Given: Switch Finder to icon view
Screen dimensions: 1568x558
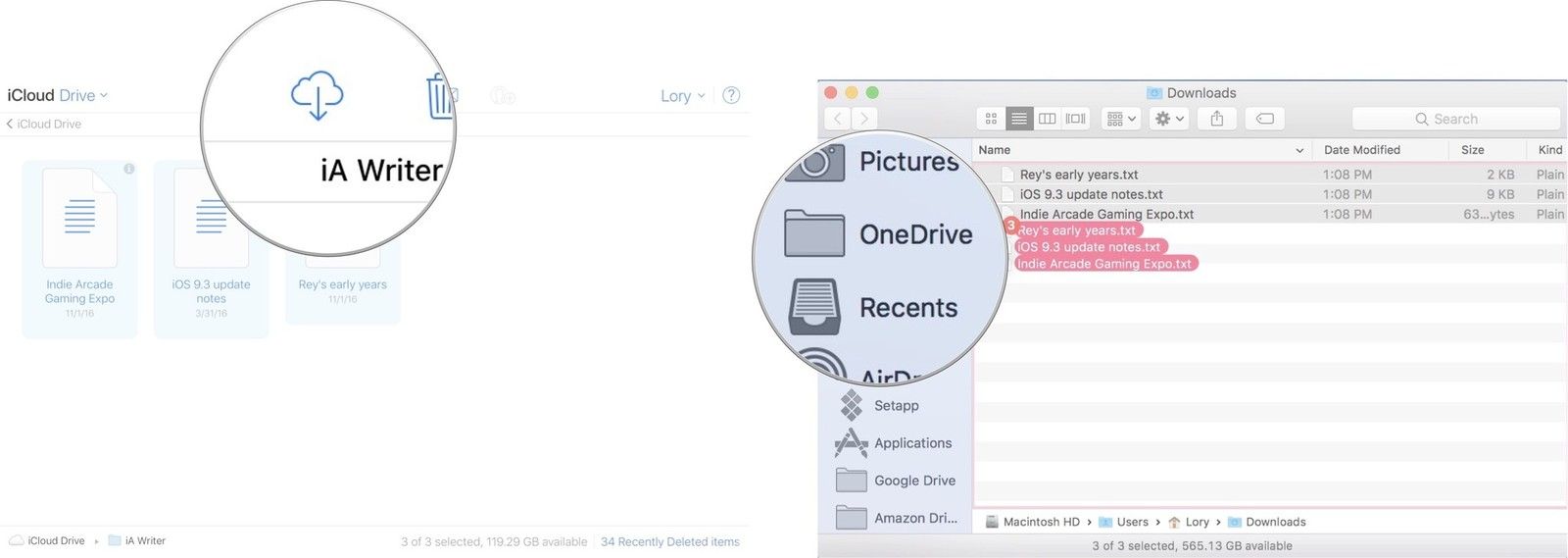Looking at the screenshot, I should tap(991, 119).
